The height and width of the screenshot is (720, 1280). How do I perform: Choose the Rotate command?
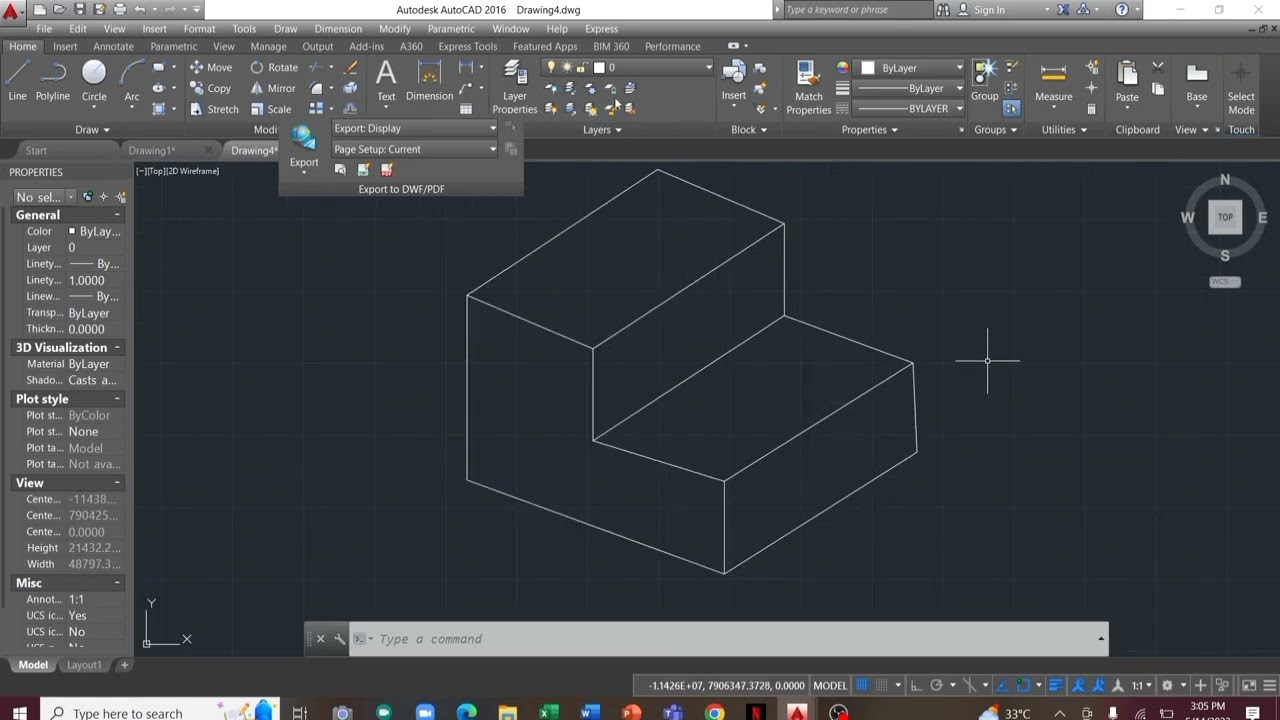[273, 67]
